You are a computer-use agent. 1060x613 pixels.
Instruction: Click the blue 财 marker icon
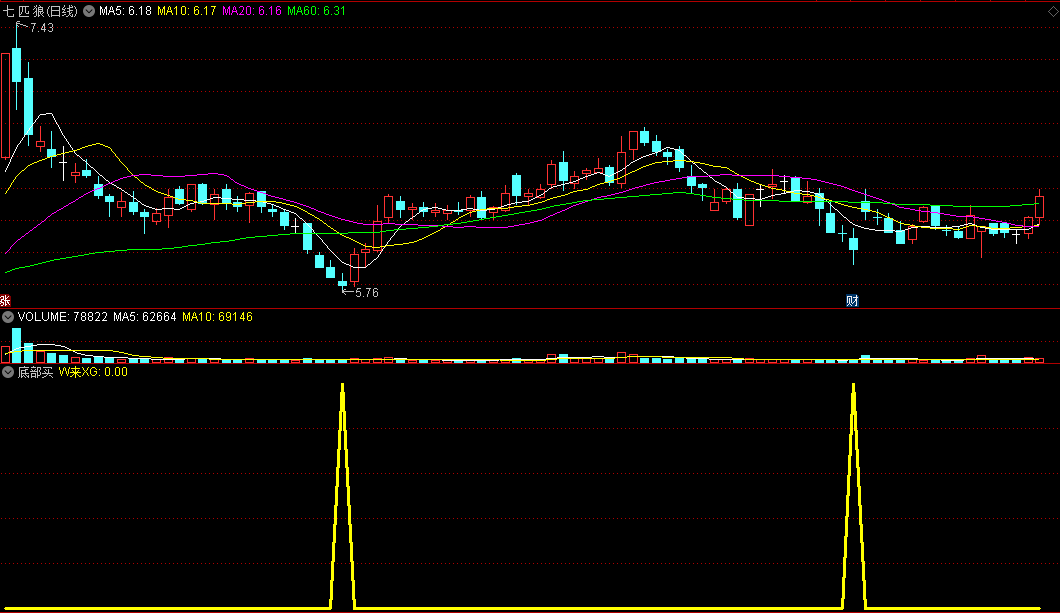click(x=852, y=301)
